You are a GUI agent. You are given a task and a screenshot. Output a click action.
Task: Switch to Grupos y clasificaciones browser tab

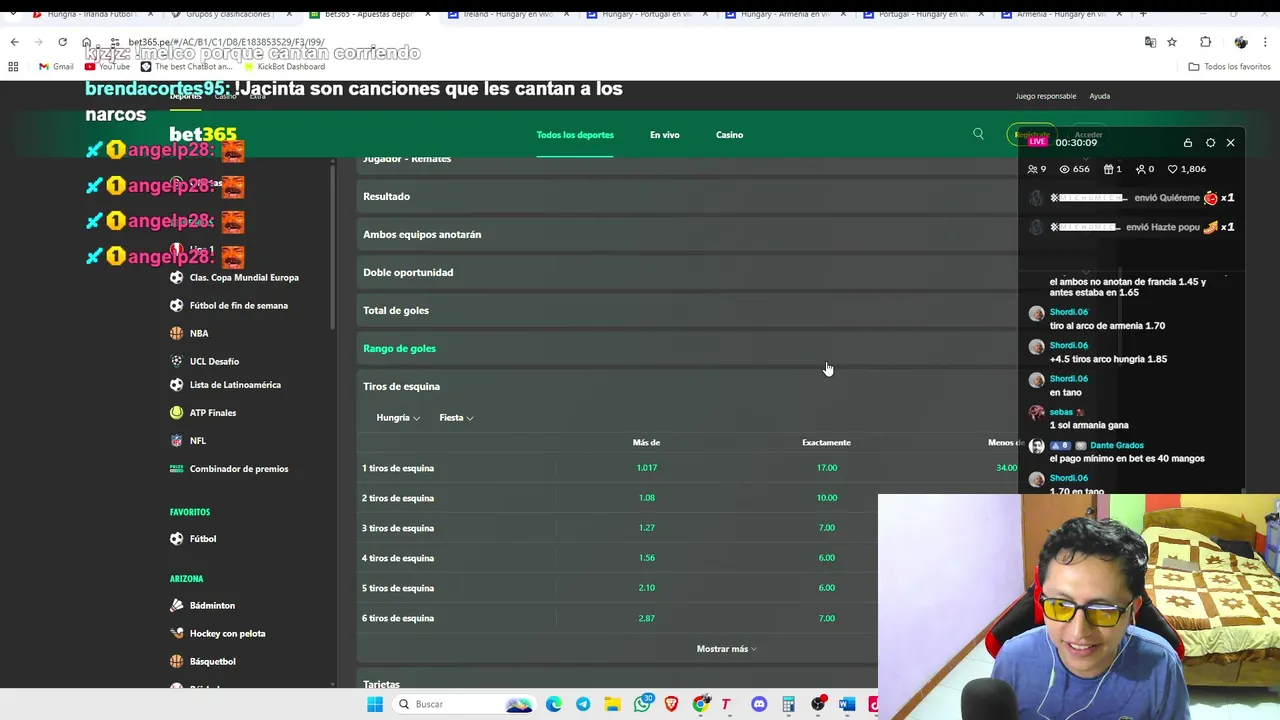pos(228,14)
